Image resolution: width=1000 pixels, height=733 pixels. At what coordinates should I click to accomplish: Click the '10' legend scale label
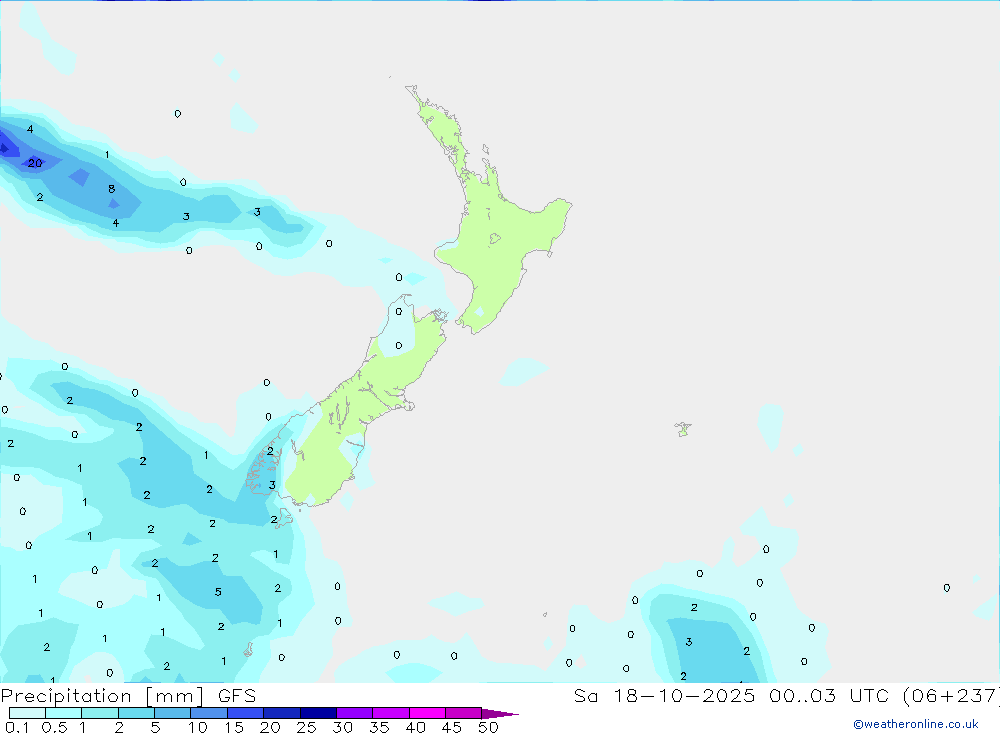click(x=197, y=727)
